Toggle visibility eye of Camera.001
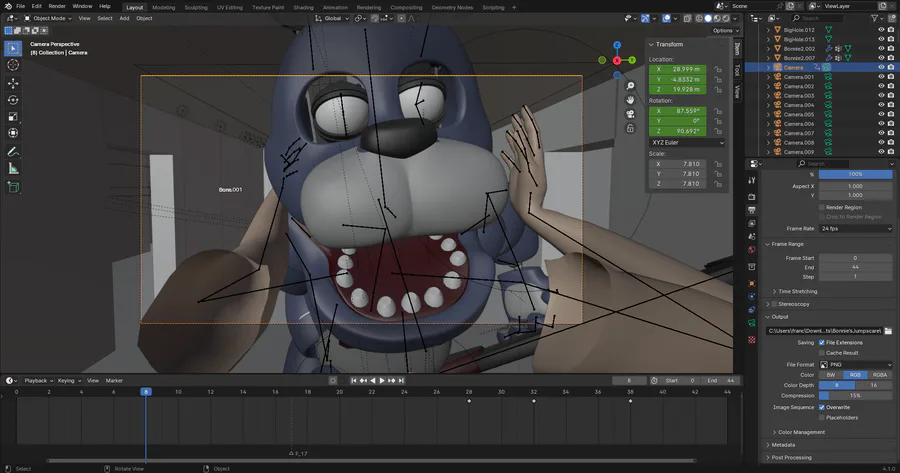900x473 pixels. pyautogui.click(x=881, y=77)
